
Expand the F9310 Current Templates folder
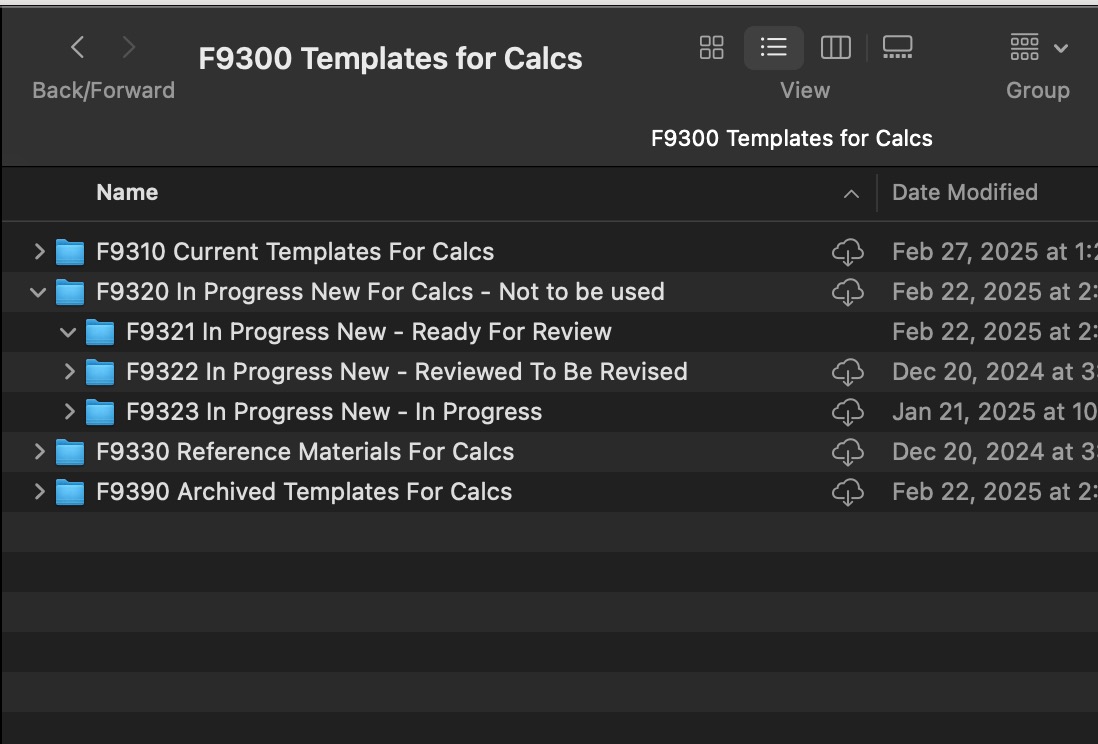click(39, 252)
